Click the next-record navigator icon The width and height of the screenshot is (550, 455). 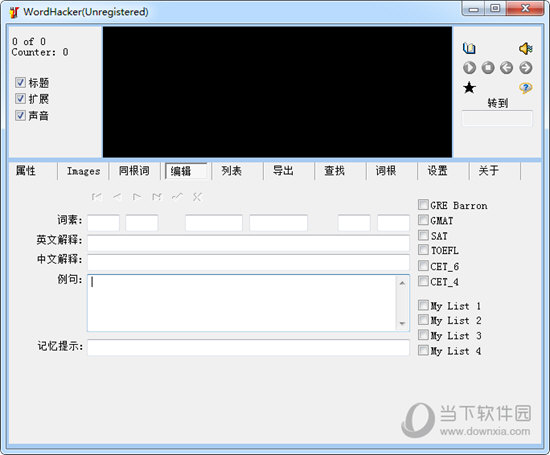pos(137,197)
